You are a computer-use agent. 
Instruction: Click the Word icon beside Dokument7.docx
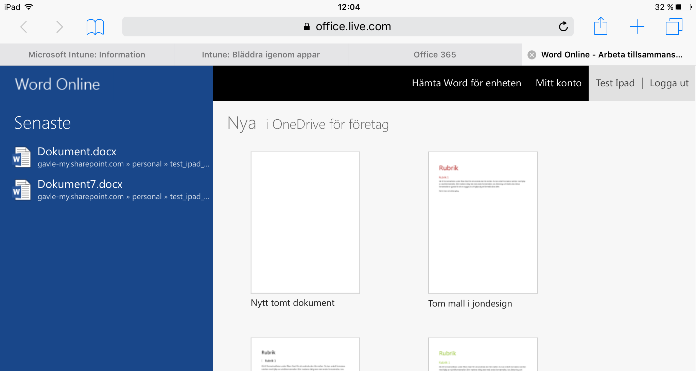[22, 190]
